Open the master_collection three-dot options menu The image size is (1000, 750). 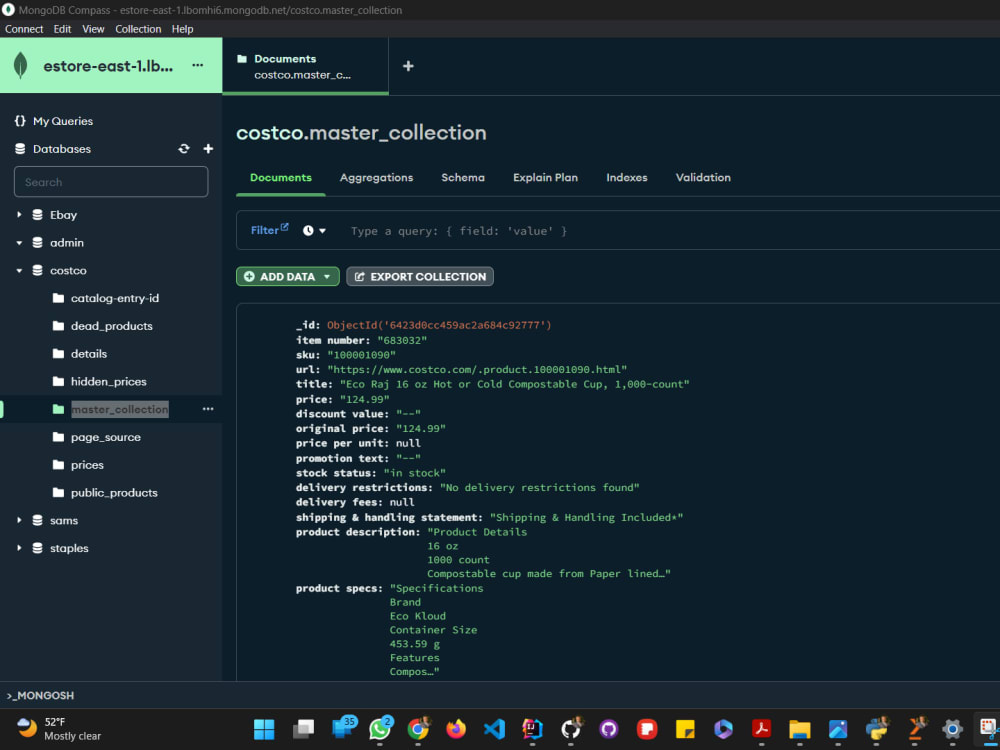[208, 409]
